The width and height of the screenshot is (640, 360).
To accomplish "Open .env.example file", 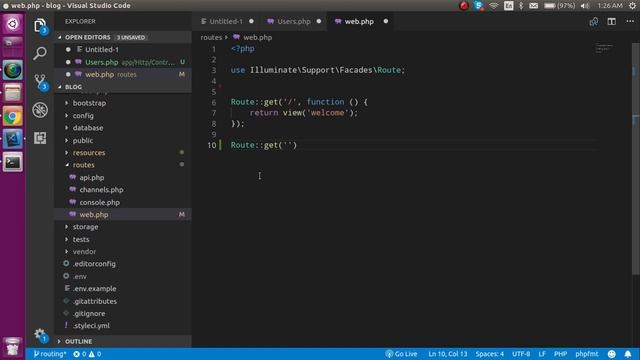I will (x=123, y=289).
